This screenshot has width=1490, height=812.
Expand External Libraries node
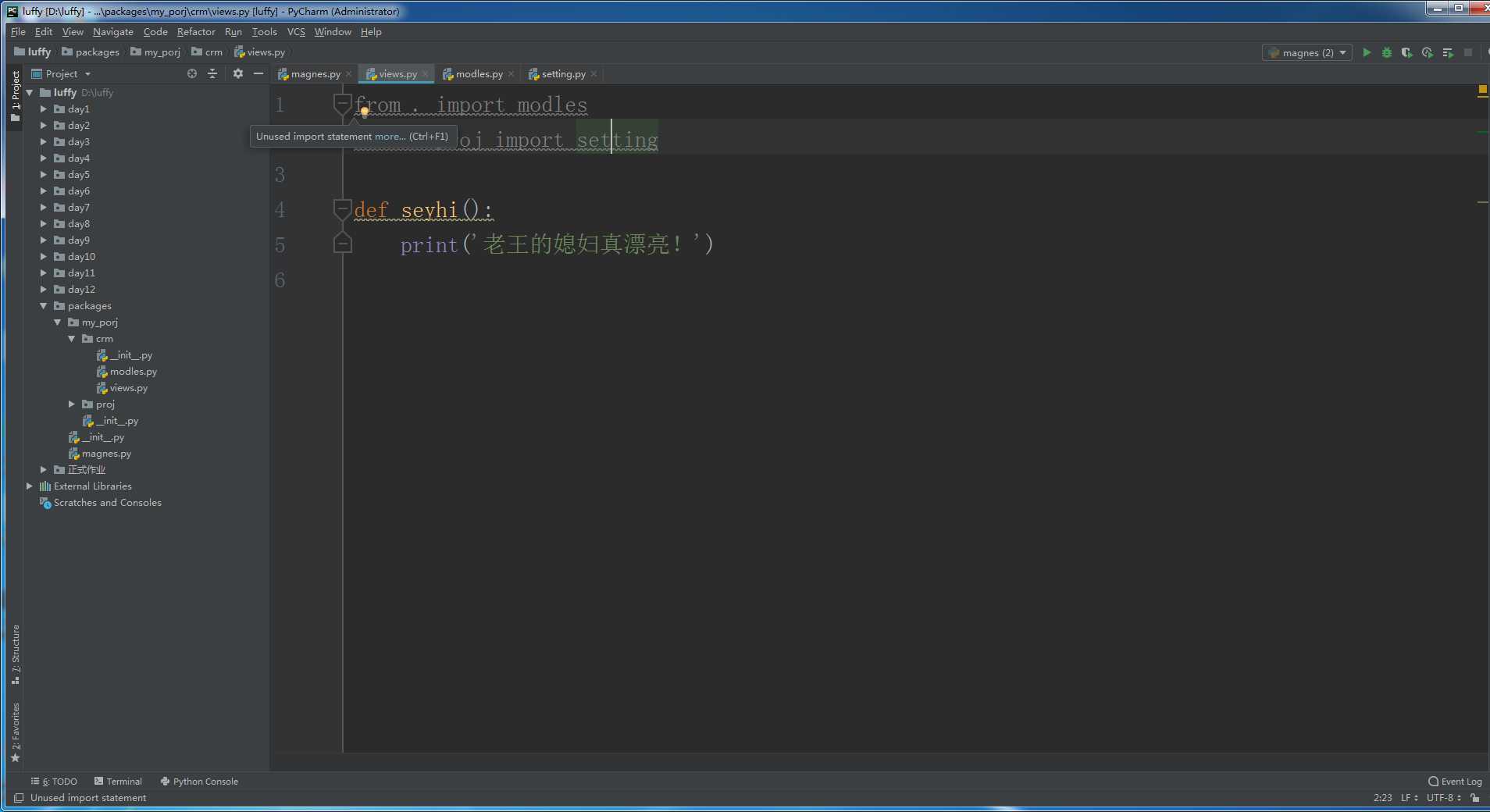tap(30, 486)
